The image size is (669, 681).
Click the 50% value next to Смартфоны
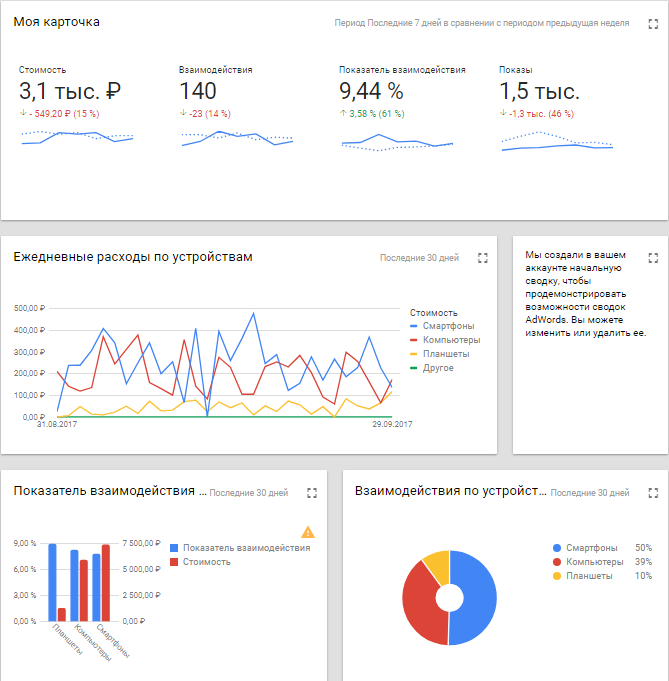point(643,548)
